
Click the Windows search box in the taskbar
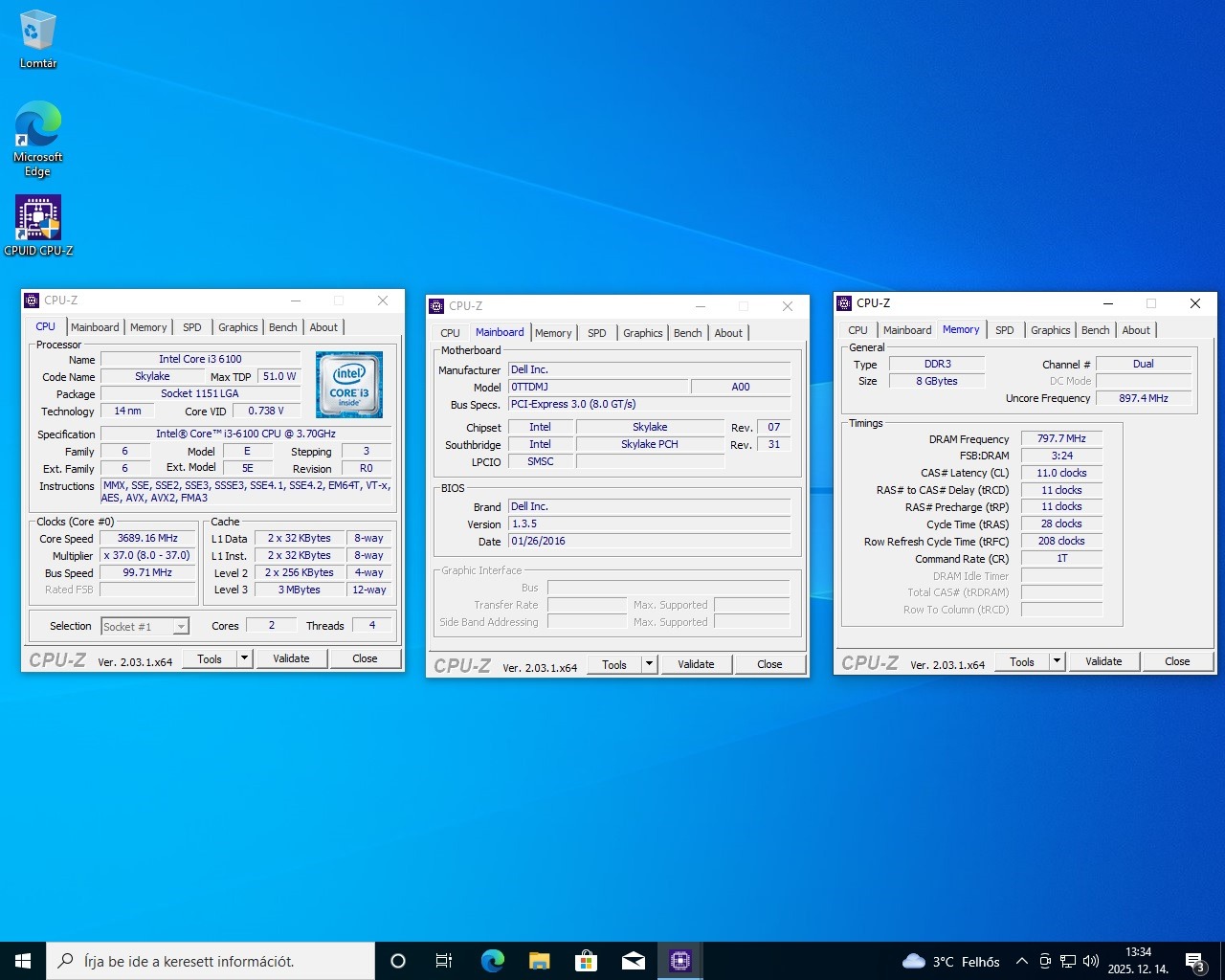click(x=211, y=961)
